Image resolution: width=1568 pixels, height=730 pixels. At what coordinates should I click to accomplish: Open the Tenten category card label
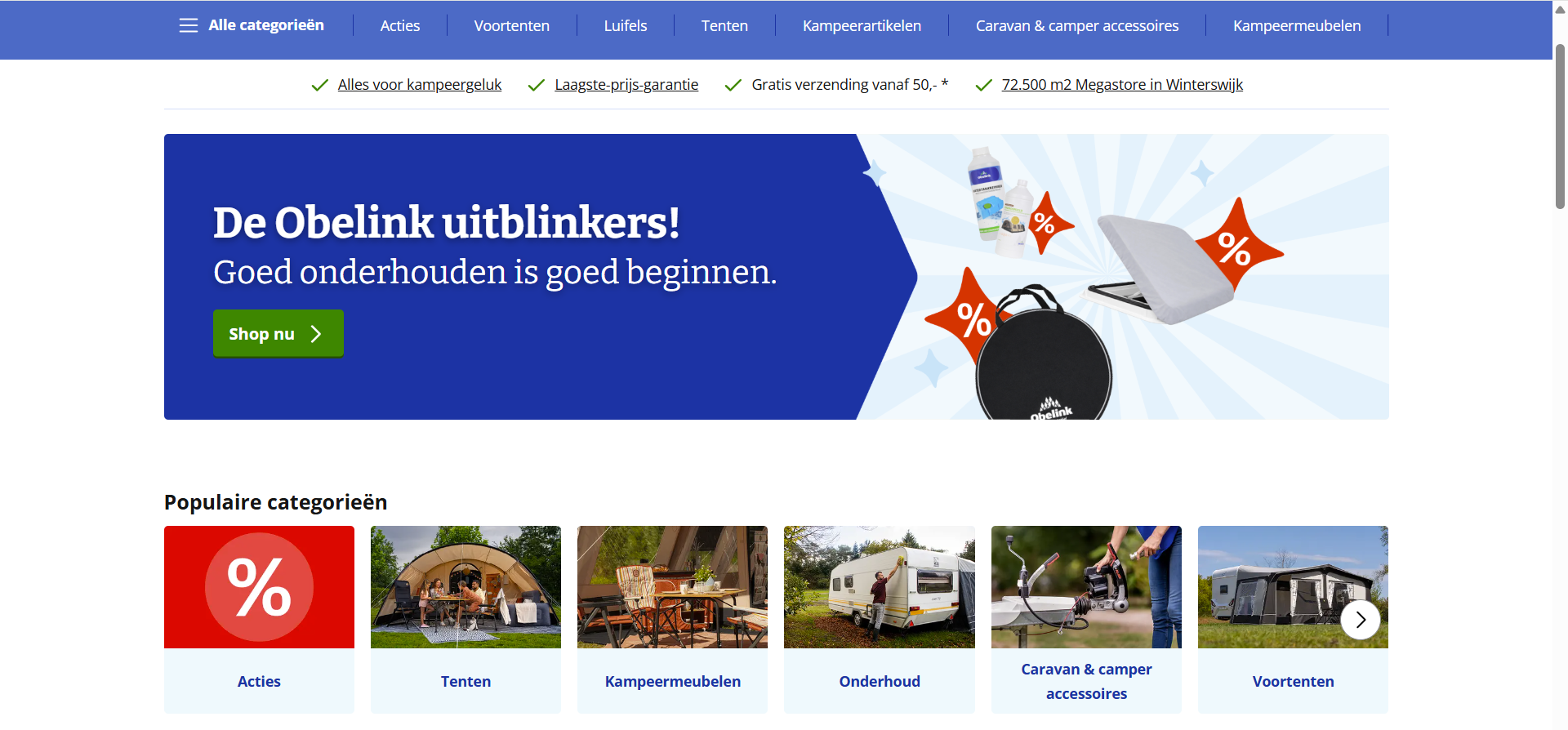tap(465, 681)
